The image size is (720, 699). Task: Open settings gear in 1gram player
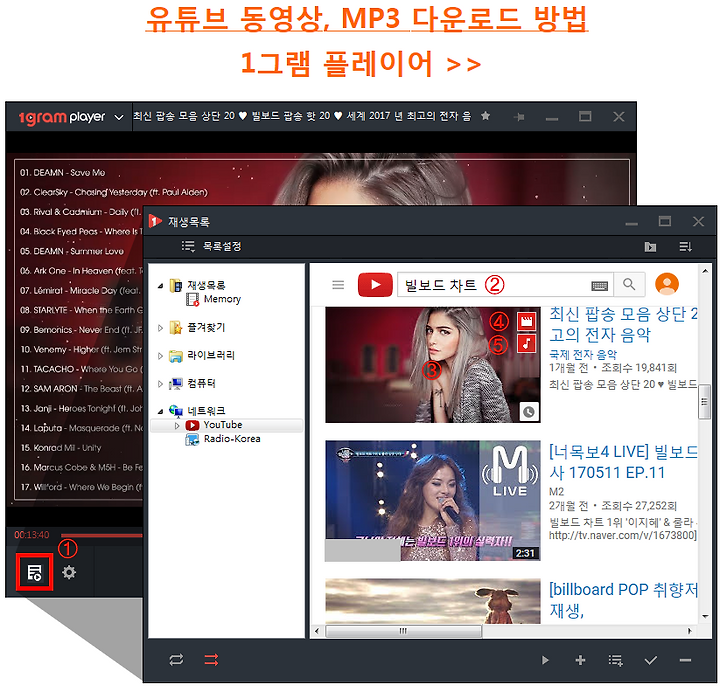pyautogui.click(x=69, y=572)
